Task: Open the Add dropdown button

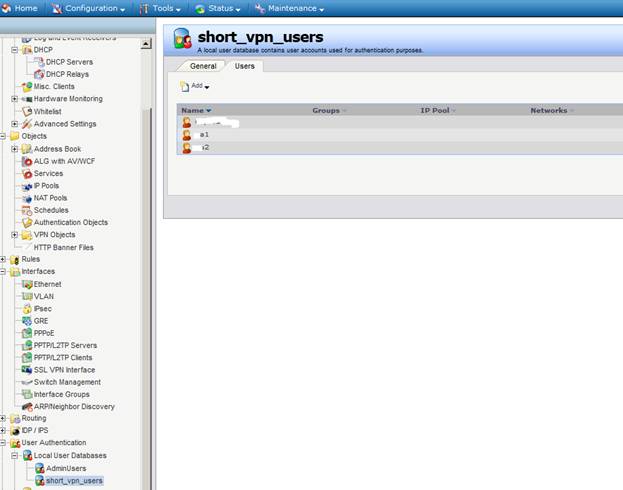Action: [x=195, y=86]
